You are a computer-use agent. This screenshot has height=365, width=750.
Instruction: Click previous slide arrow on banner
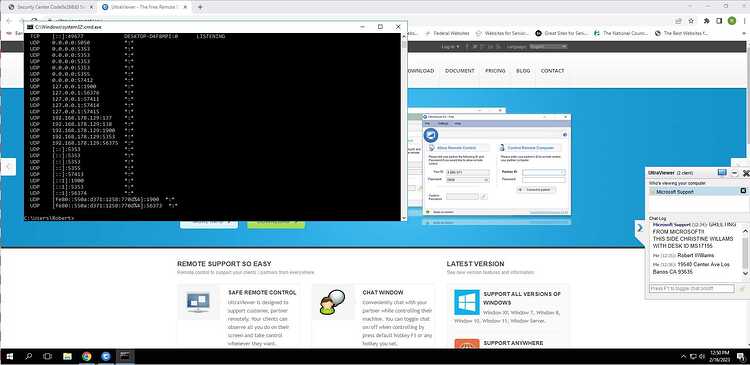tap(8, 166)
